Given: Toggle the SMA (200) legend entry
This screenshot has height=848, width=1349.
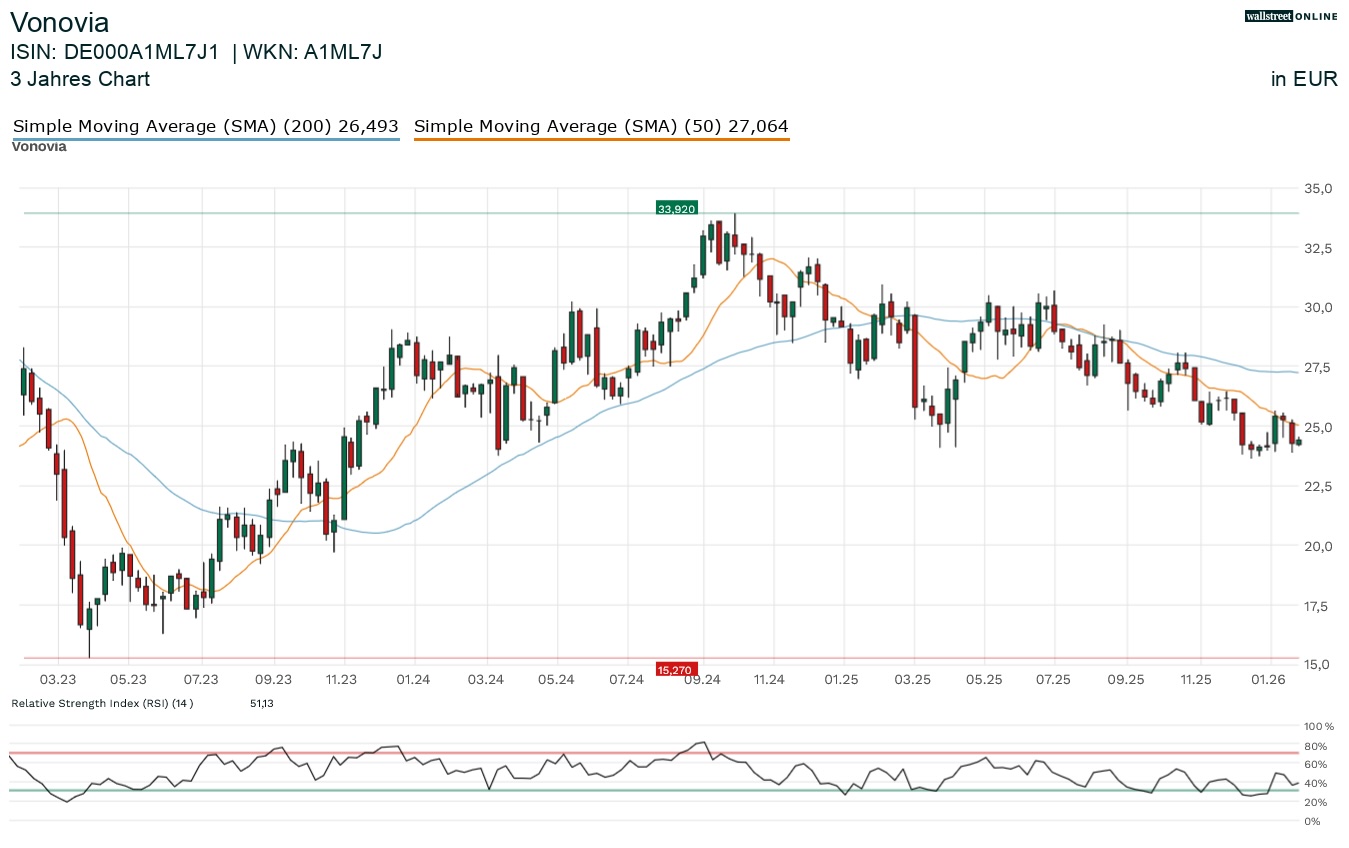Looking at the screenshot, I should click(205, 126).
